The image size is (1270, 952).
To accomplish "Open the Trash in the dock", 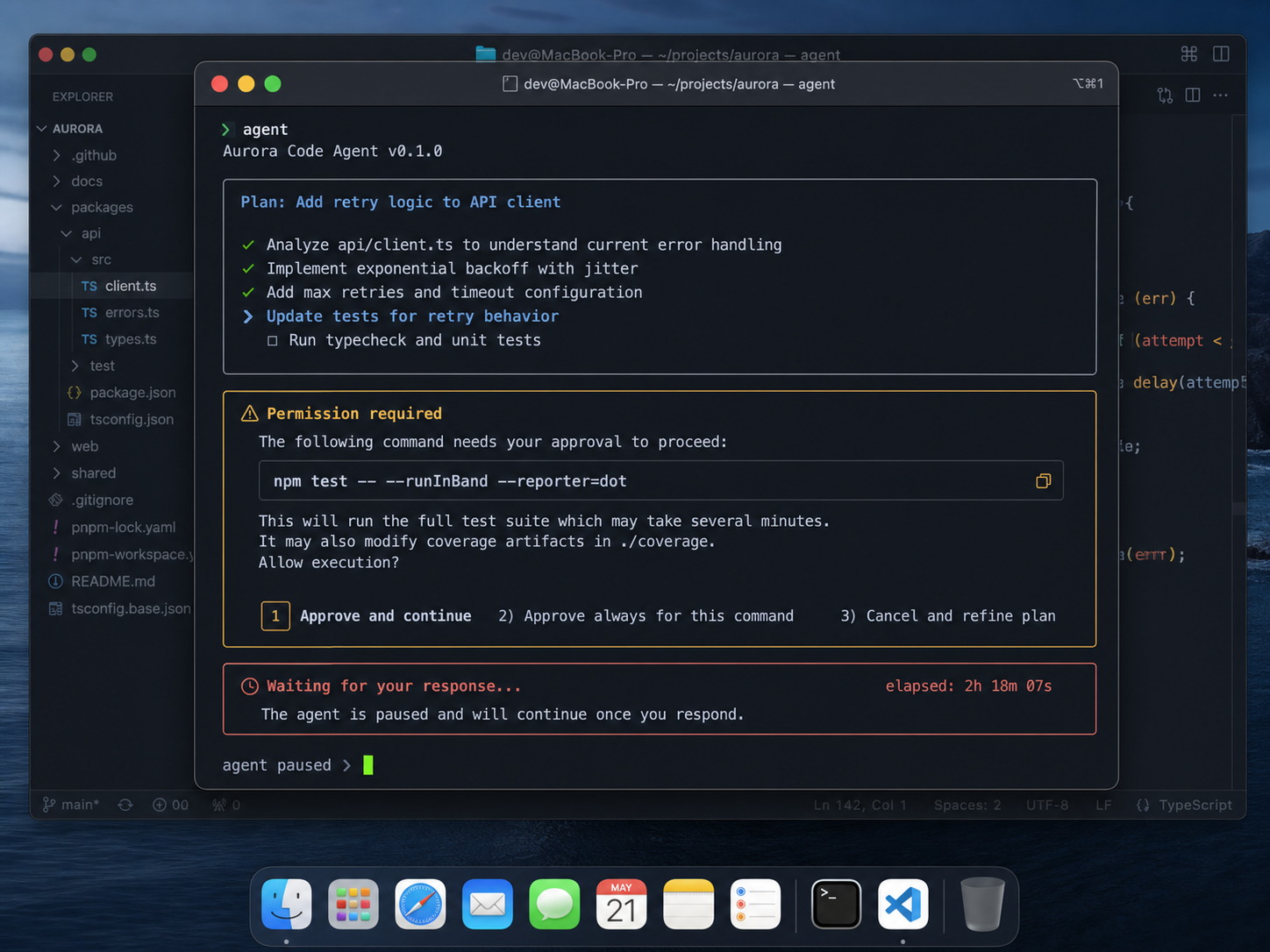I will pyautogui.click(x=982, y=904).
